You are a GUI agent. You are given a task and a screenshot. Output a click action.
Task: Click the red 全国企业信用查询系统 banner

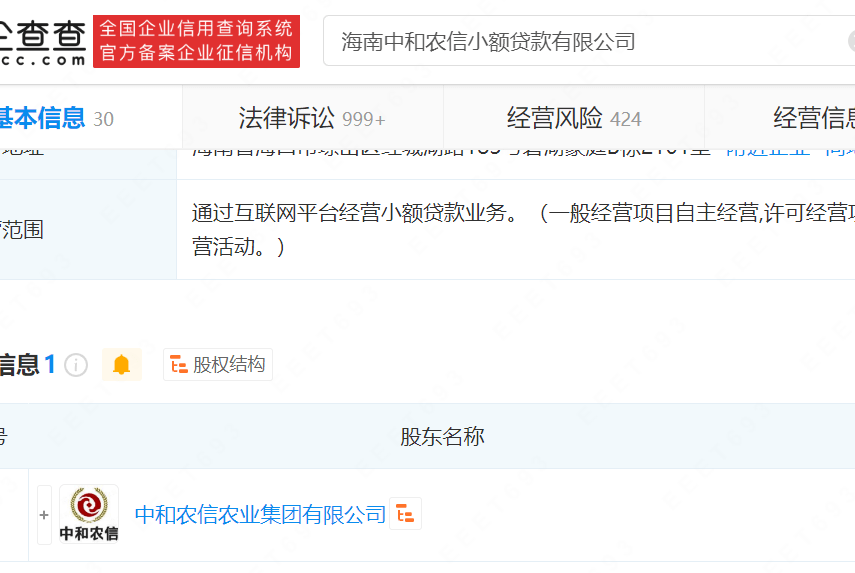(196, 42)
